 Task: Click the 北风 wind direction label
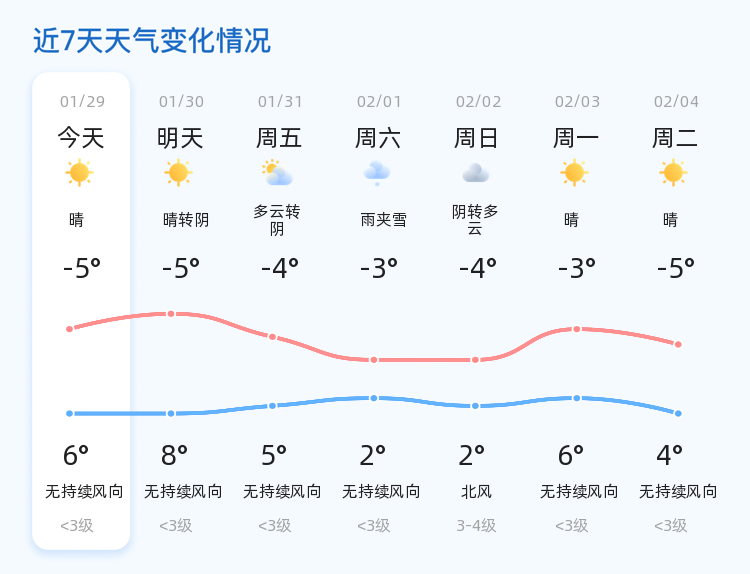coord(477,492)
